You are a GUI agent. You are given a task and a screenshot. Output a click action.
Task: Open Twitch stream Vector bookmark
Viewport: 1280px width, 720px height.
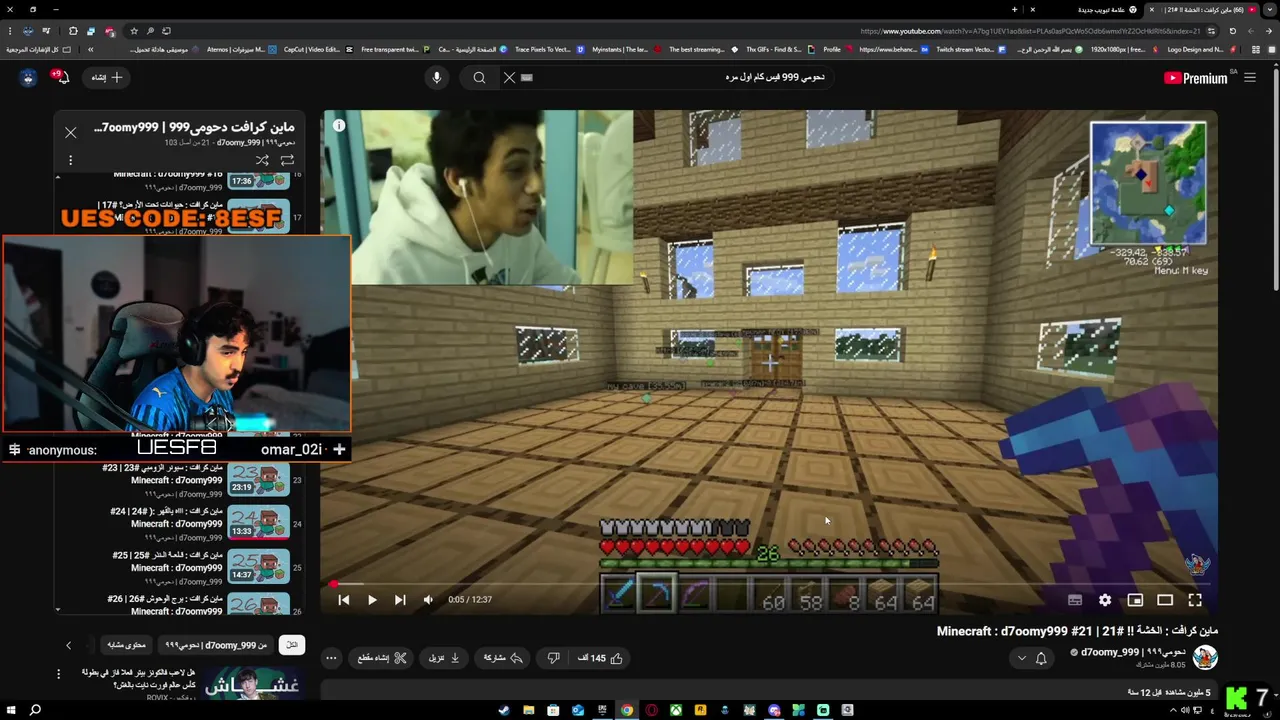pyautogui.click(x=970, y=49)
